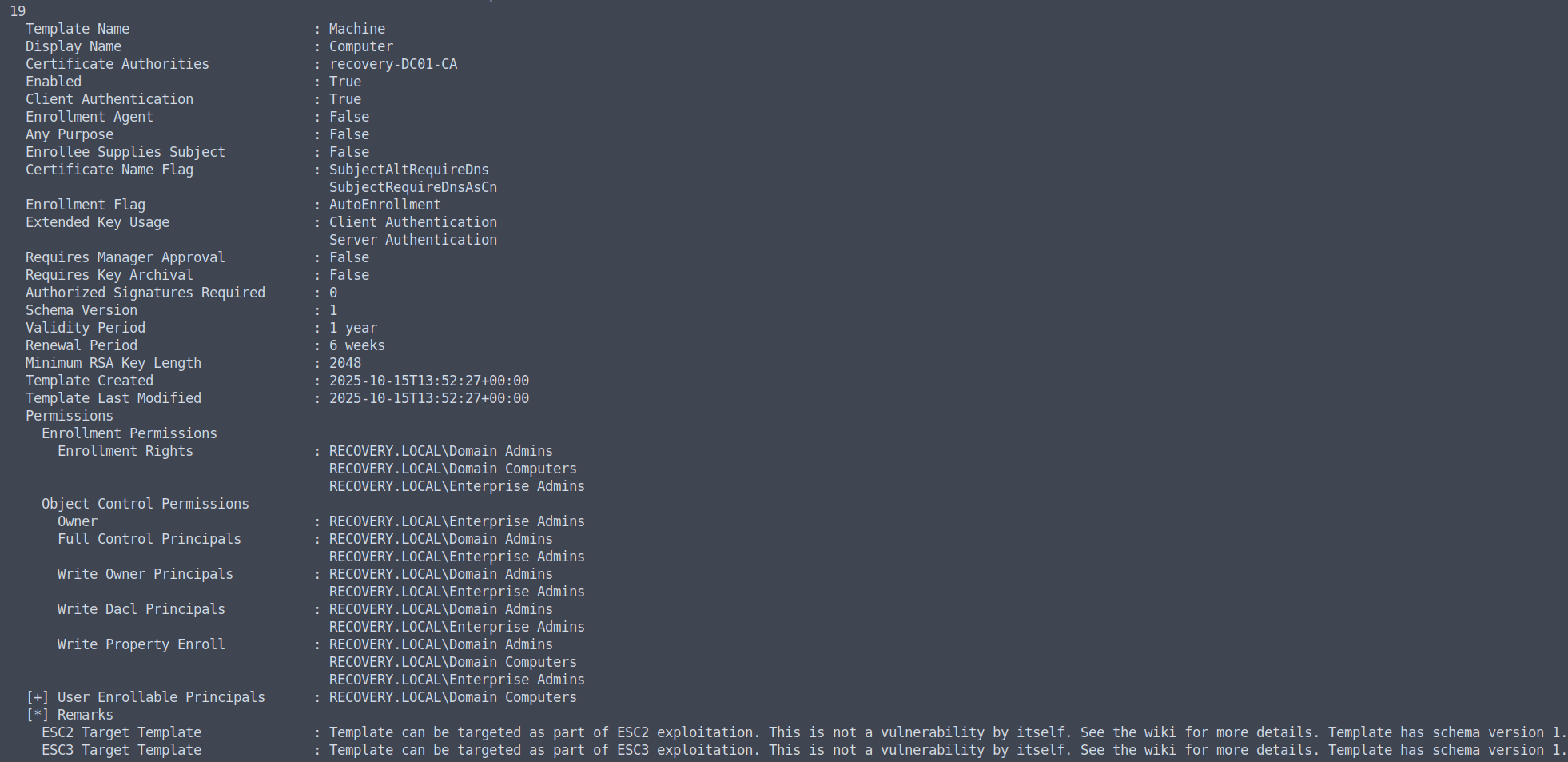This screenshot has width=1568, height=762.
Task: Click the SubjectAltRequireDns flag text
Action: pyautogui.click(x=409, y=170)
